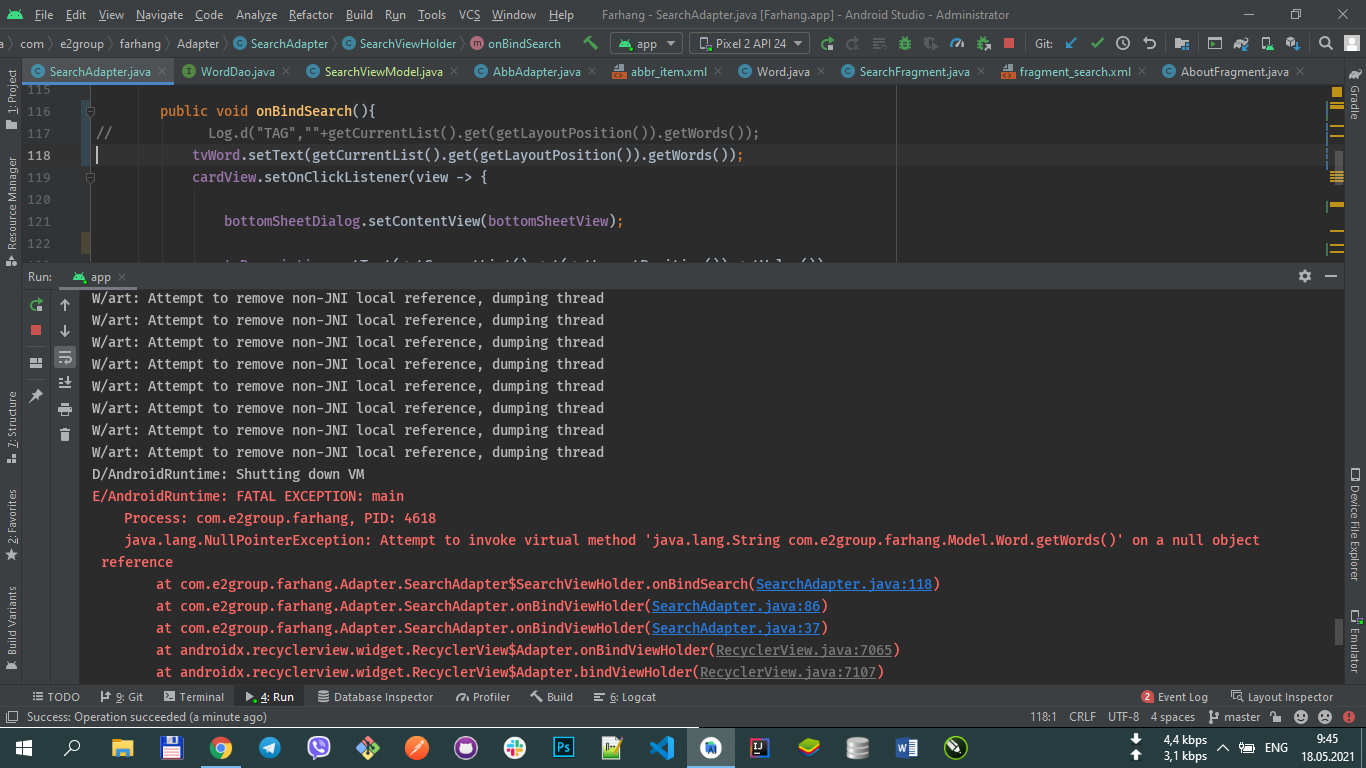Rerun the app from the main toolbar
The height and width of the screenshot is (768, 1366).
pos(827,43)
